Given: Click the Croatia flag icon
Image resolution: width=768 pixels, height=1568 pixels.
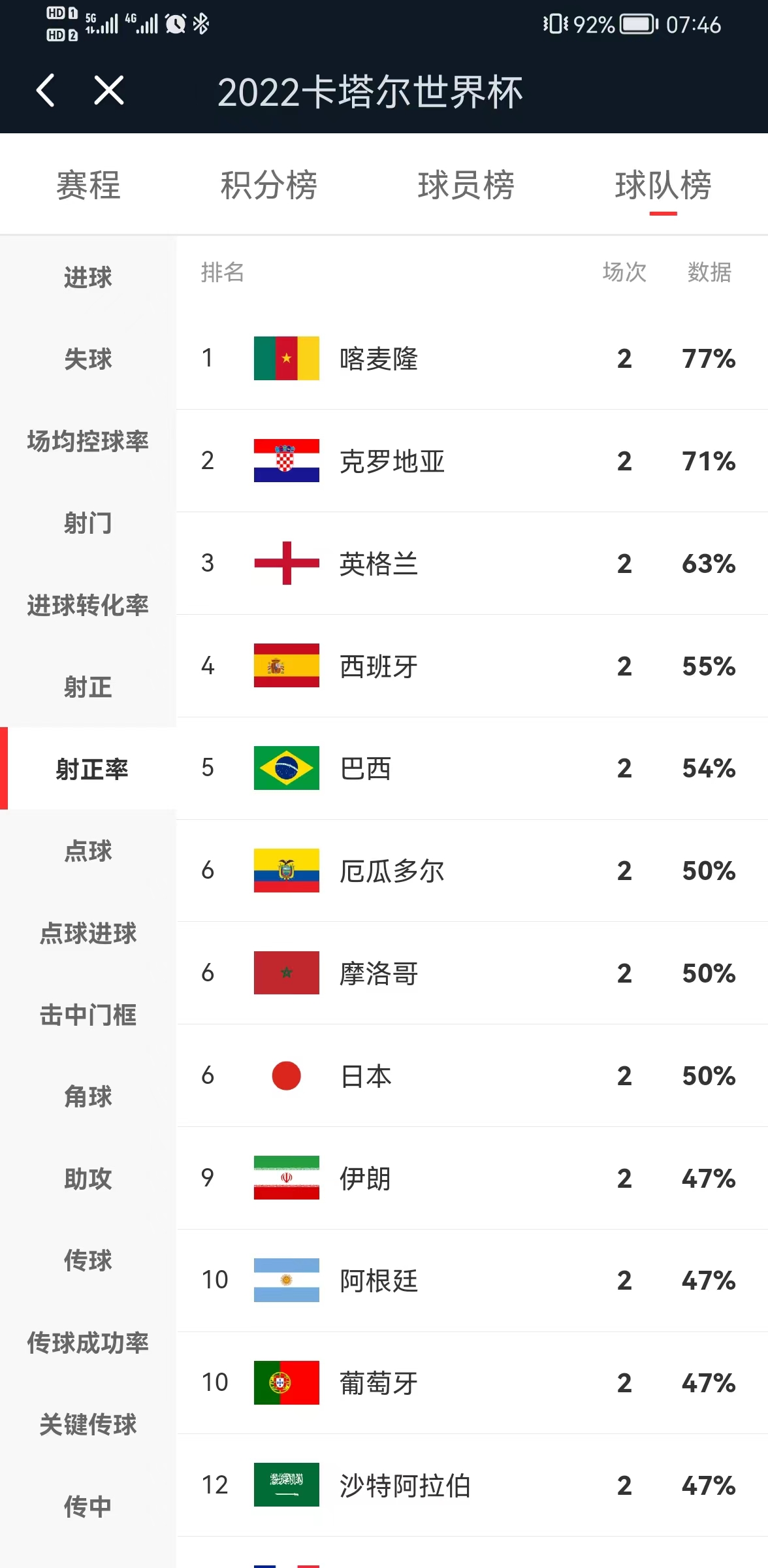Looking at the screenshot, I should (x=285, y=461).
